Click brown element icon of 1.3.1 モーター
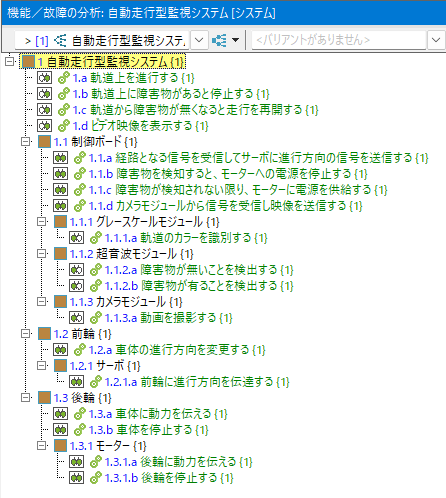Viewport: 446px width, 498px height. click(x=60, y=446)
